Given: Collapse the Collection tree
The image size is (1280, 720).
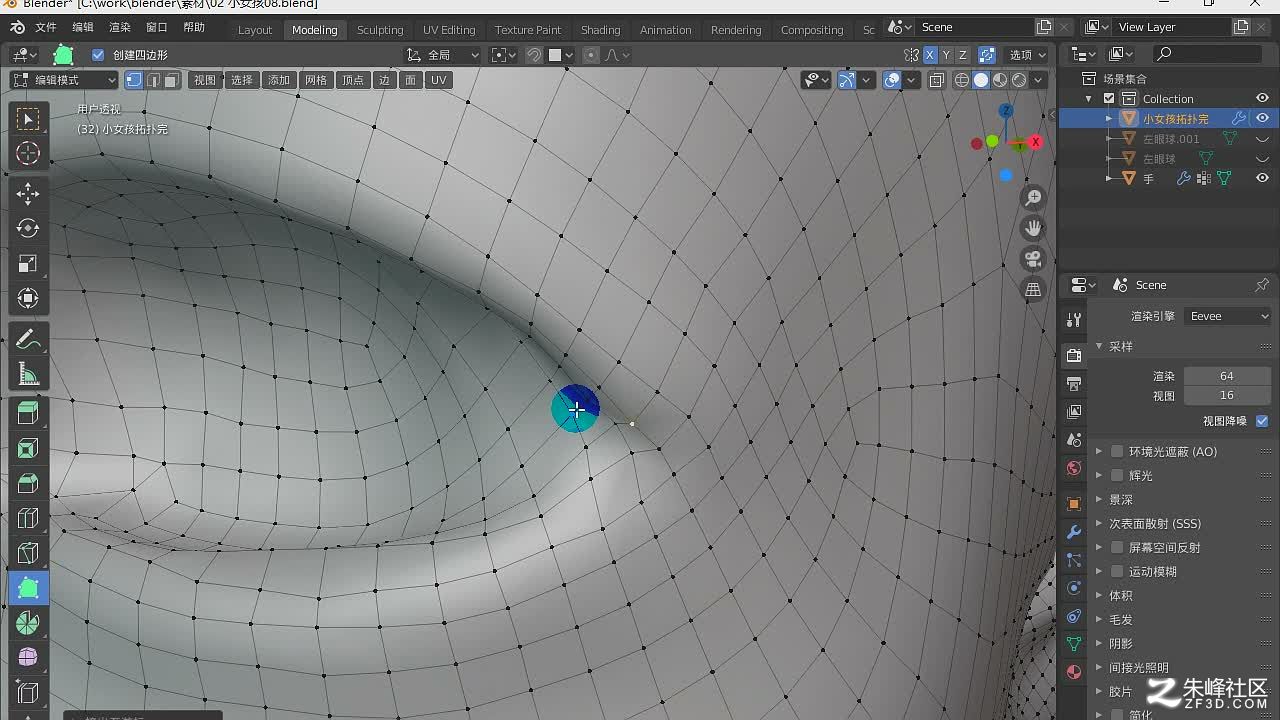Looking at the screenshot, I should [x=1089, y=98].
